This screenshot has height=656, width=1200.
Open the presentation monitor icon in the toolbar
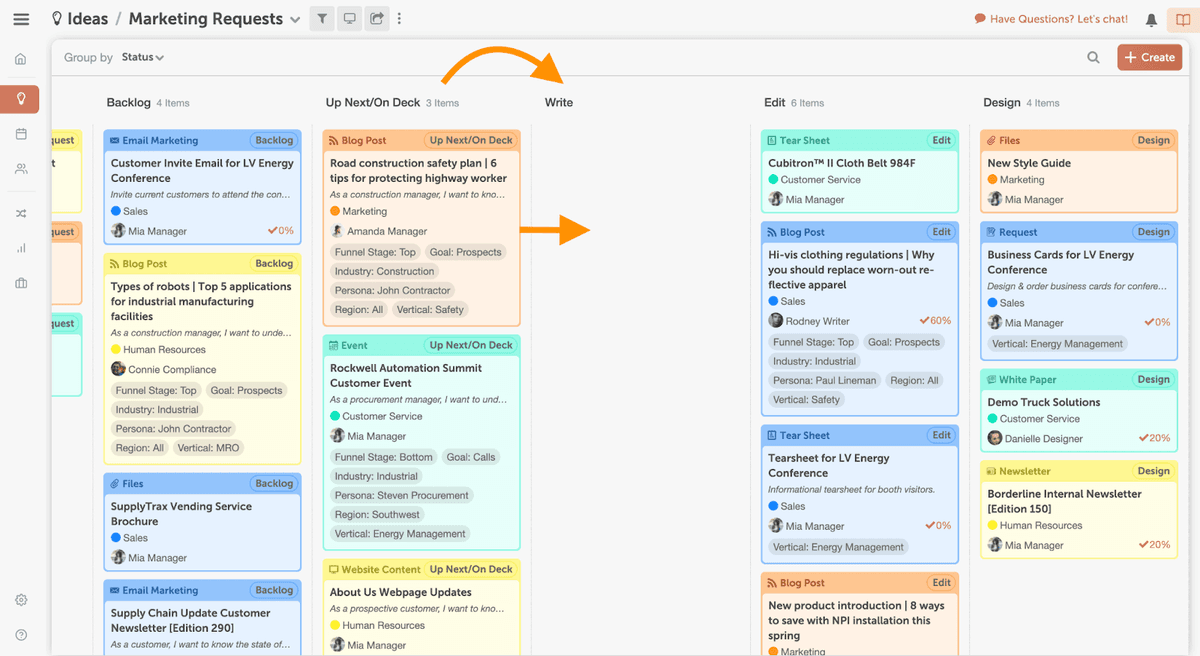(x=349, y=18)
